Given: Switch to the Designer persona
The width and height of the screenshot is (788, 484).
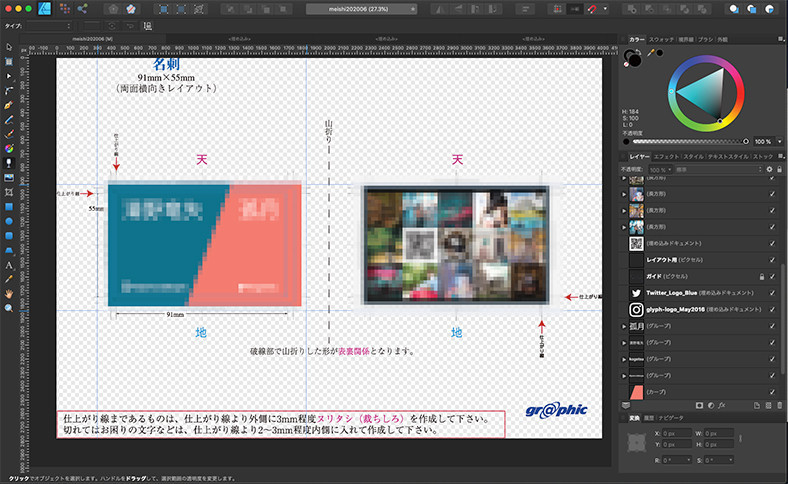Looking at the screenshot, I should tap(45, 9).
